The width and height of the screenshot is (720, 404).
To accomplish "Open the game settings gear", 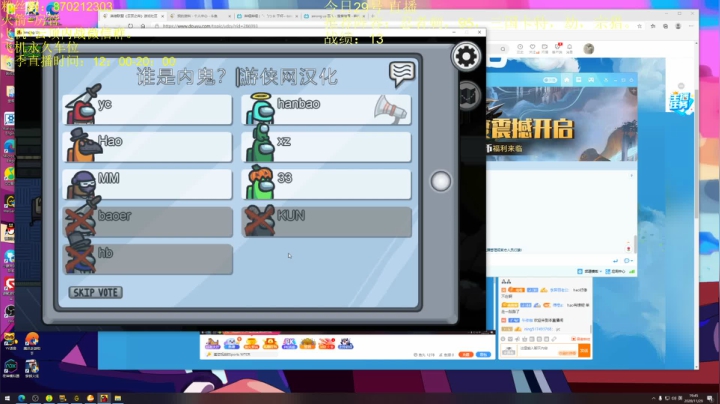I will (x=466, y=57).
